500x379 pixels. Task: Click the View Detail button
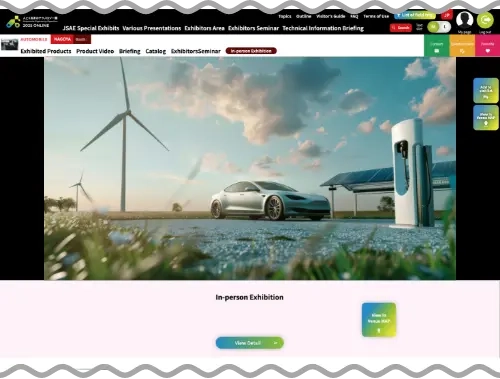click(x=250, y=343)
